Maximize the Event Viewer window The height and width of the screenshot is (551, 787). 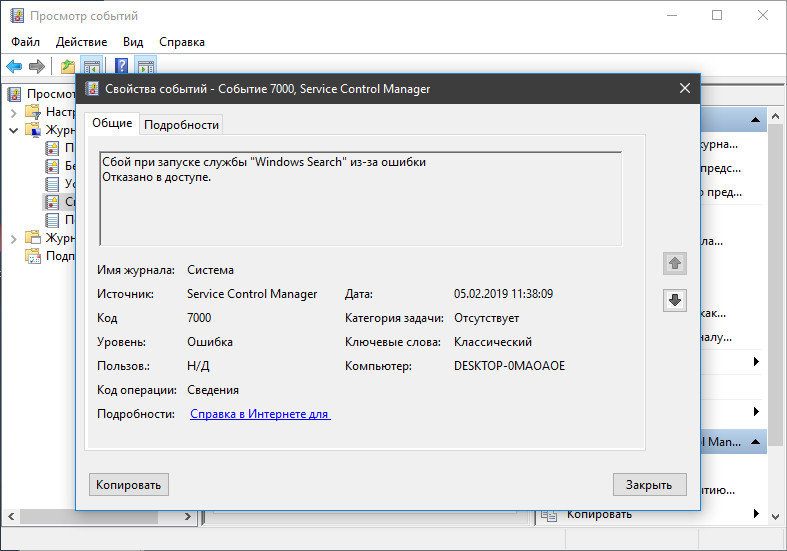pyautogui.click(x=717, y=16)
